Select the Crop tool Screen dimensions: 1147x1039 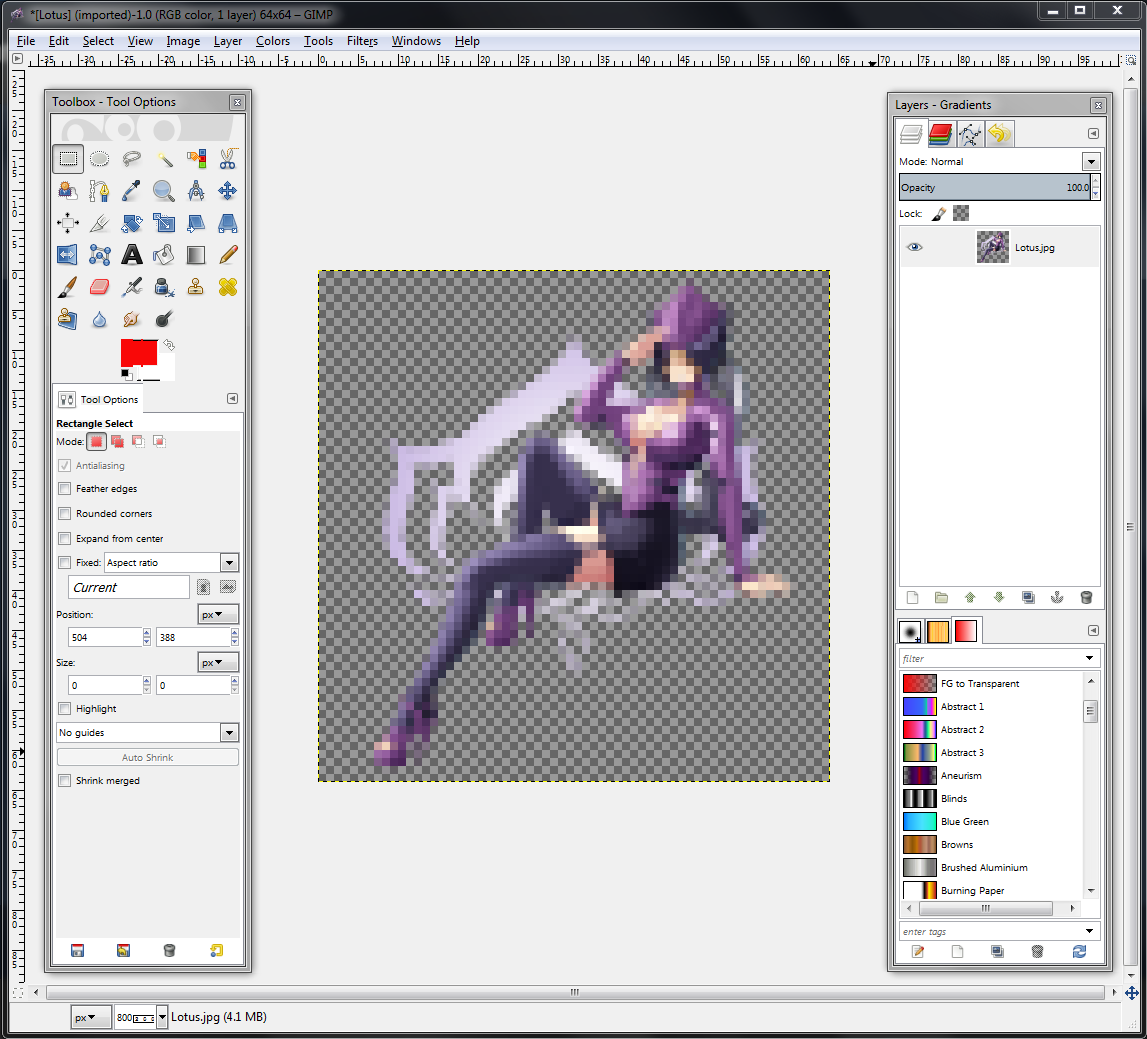(99, 223)
